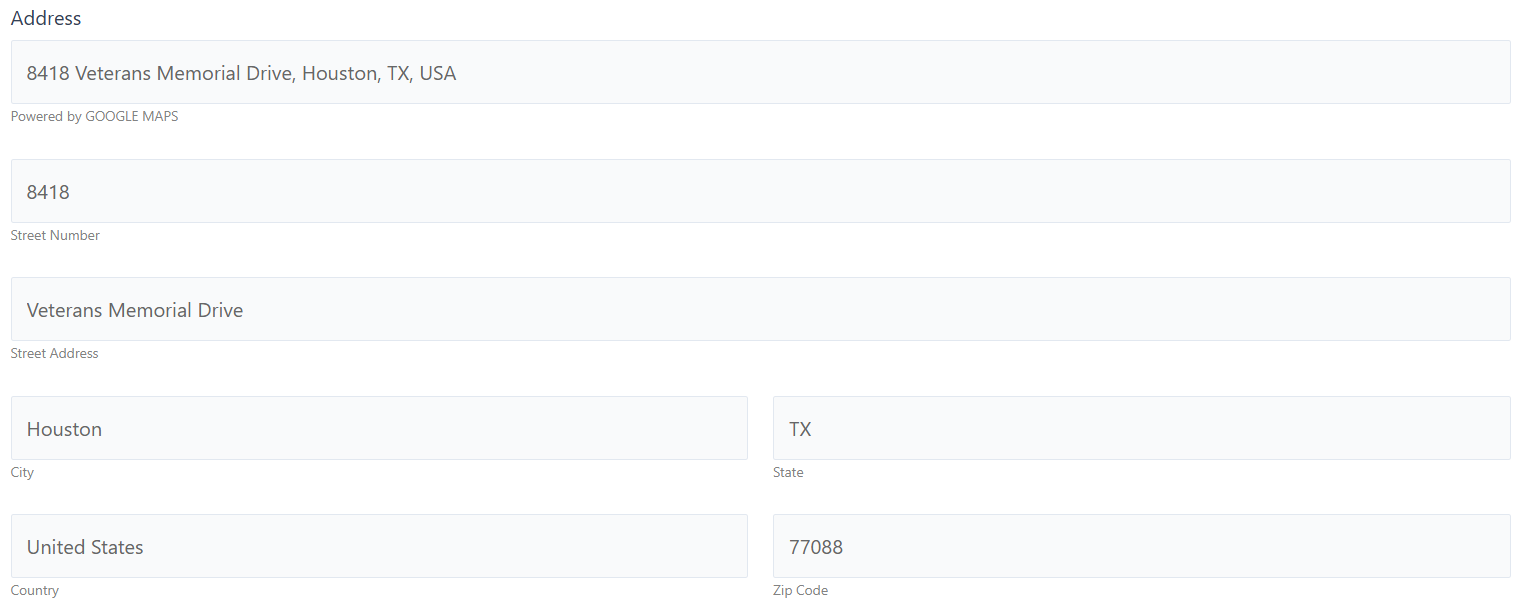Focus the Street Number input box

tap(760, 191)
